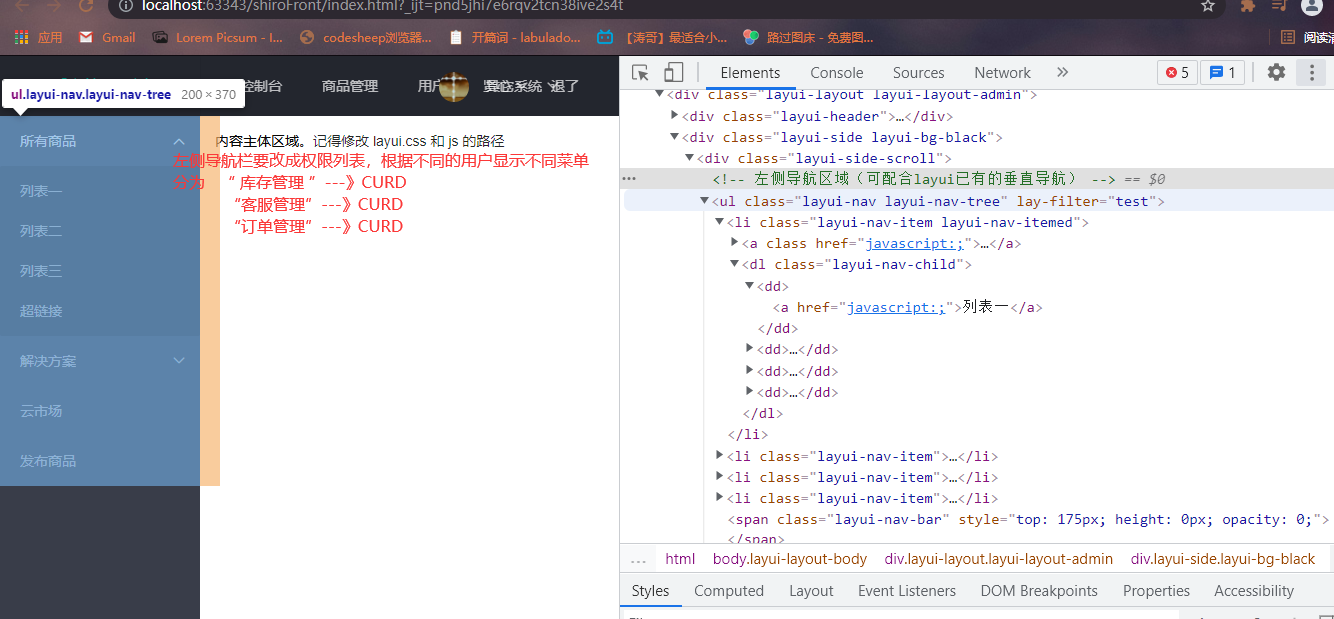Screen dimensions: 1334x619
Task: Collapse the ul layui-nav-tree node
Action: coord(705,201)
